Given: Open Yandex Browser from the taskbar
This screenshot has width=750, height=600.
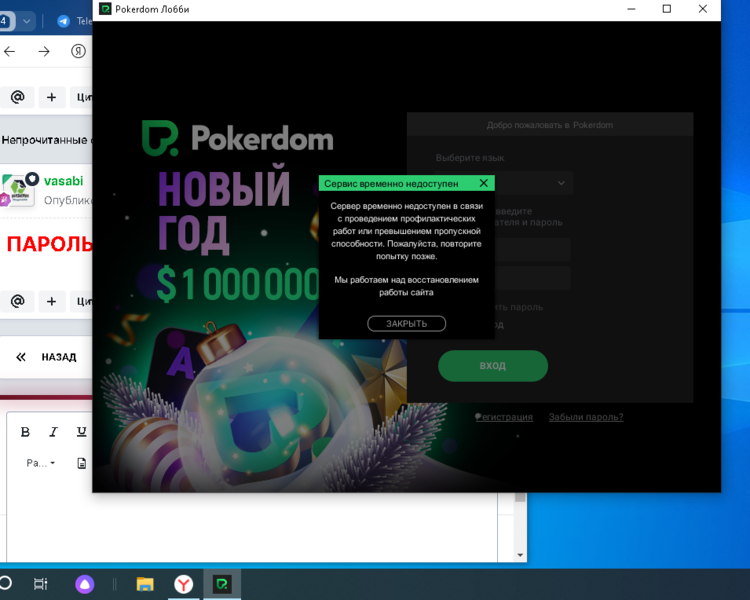Looking at the screenshot, I should coord(184,584).
